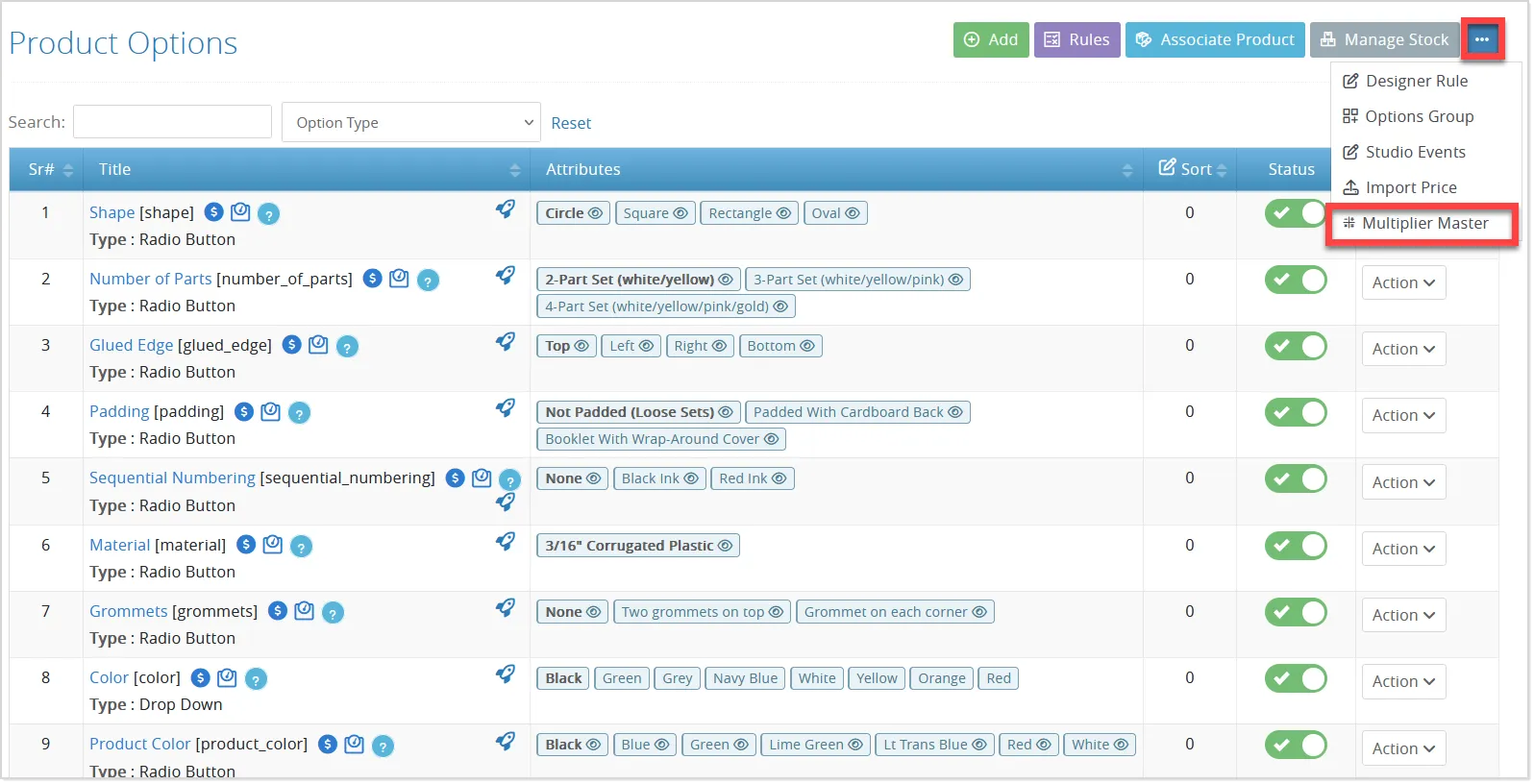Click the dollar icon beside Material
Image resolution: width=1534 pixels, height=784 pixels.
pos(246,545)
